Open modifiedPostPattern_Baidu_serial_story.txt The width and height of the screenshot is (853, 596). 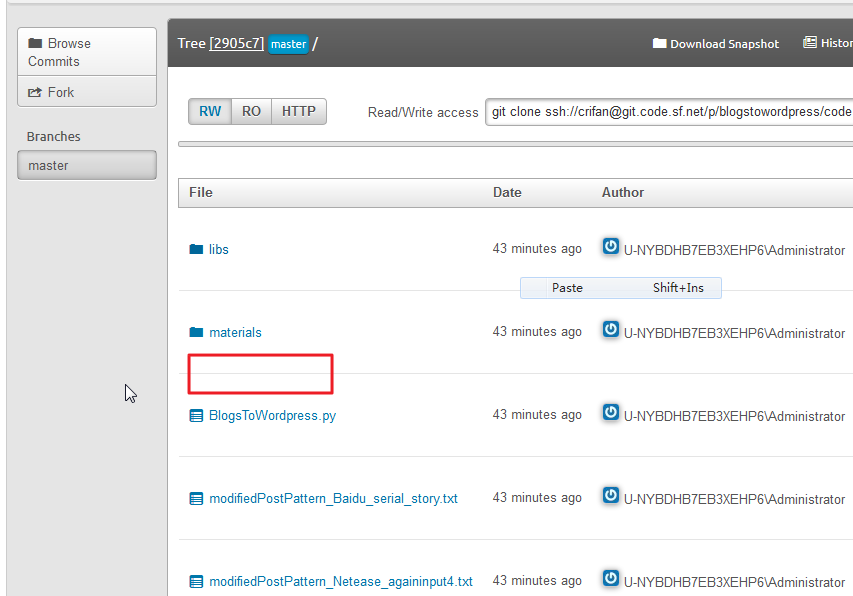click(x=333, y=499)
